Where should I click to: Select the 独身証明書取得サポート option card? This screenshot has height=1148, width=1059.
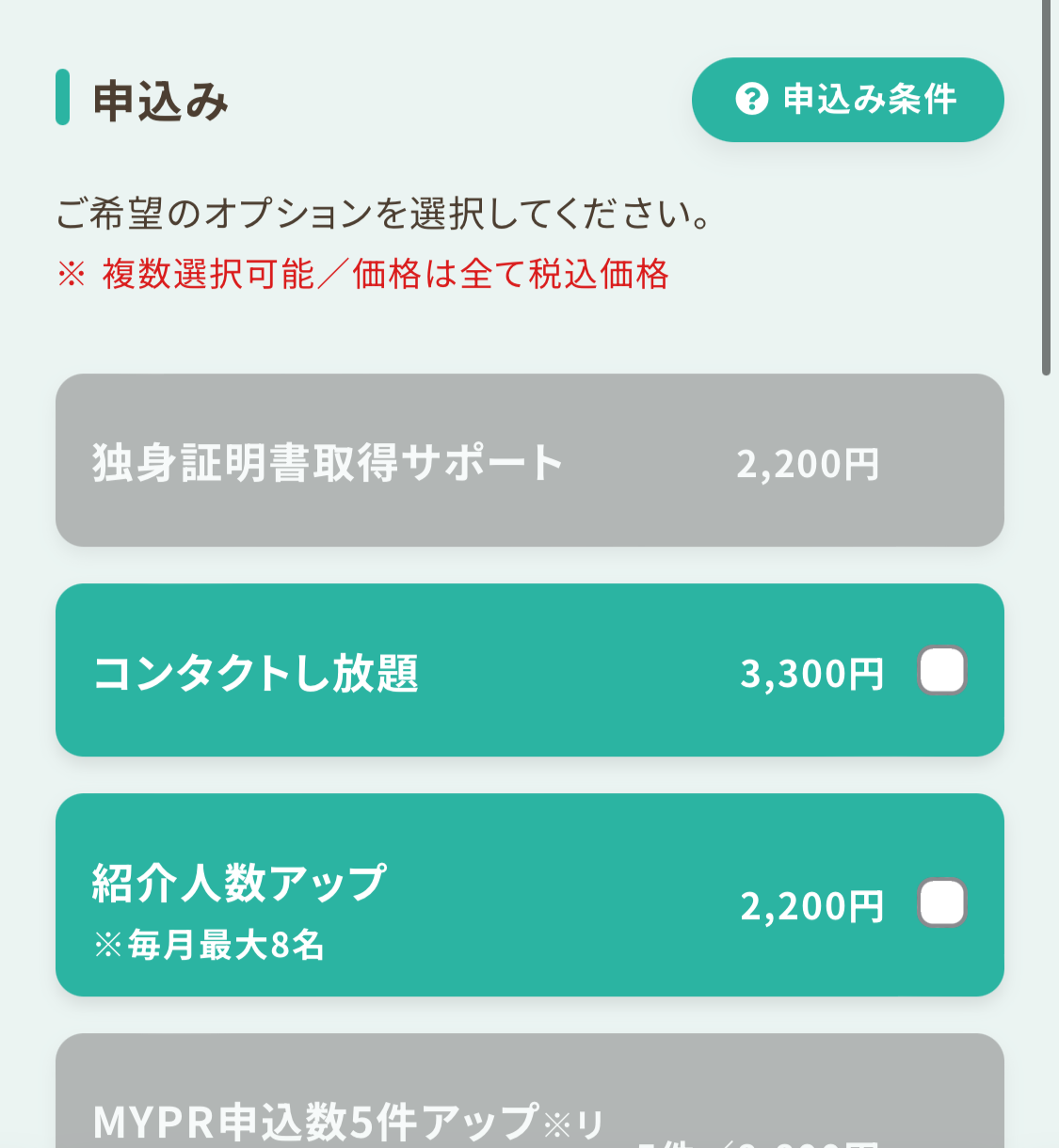[530, 460]
